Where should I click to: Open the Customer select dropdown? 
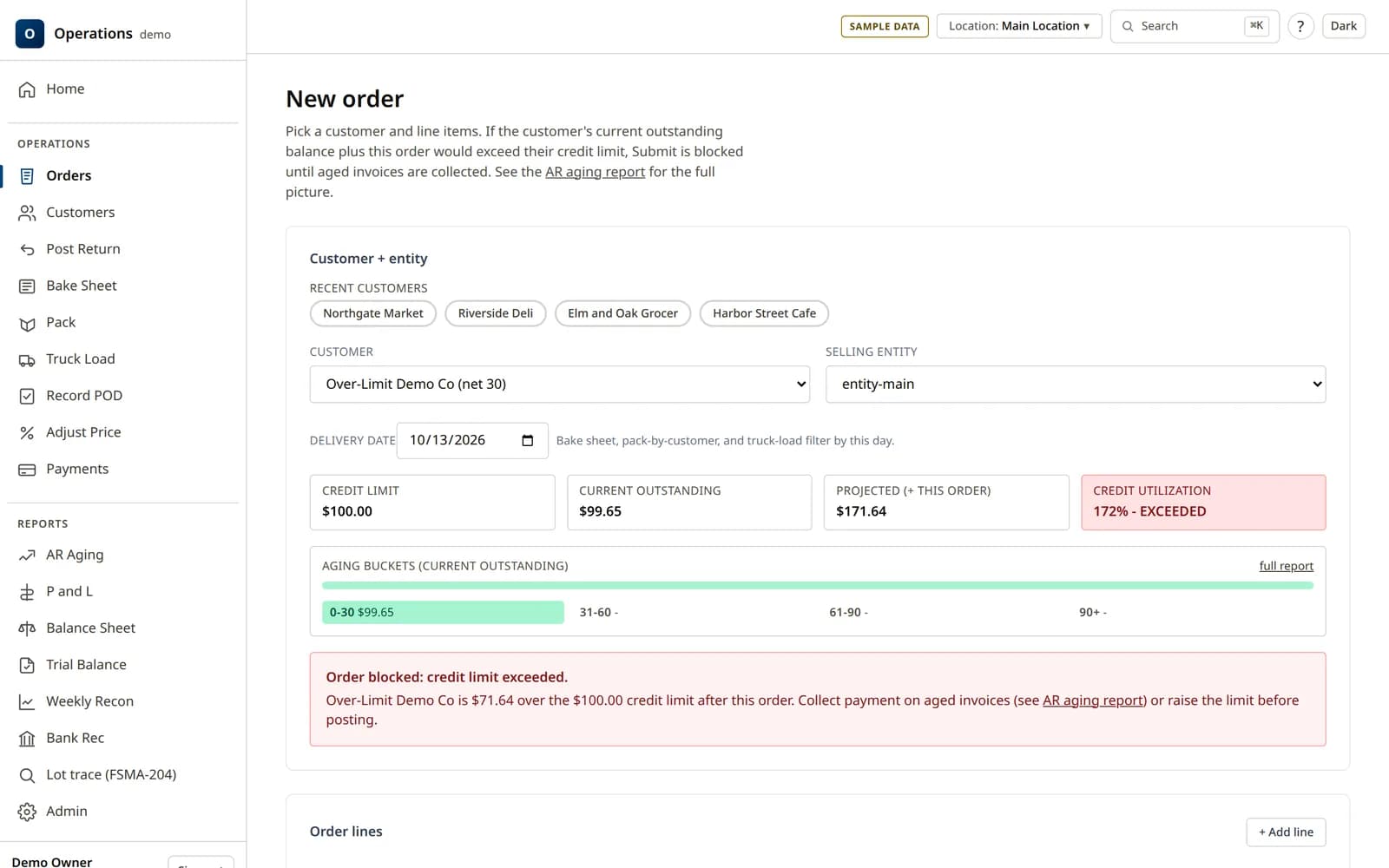pos(560,384)
